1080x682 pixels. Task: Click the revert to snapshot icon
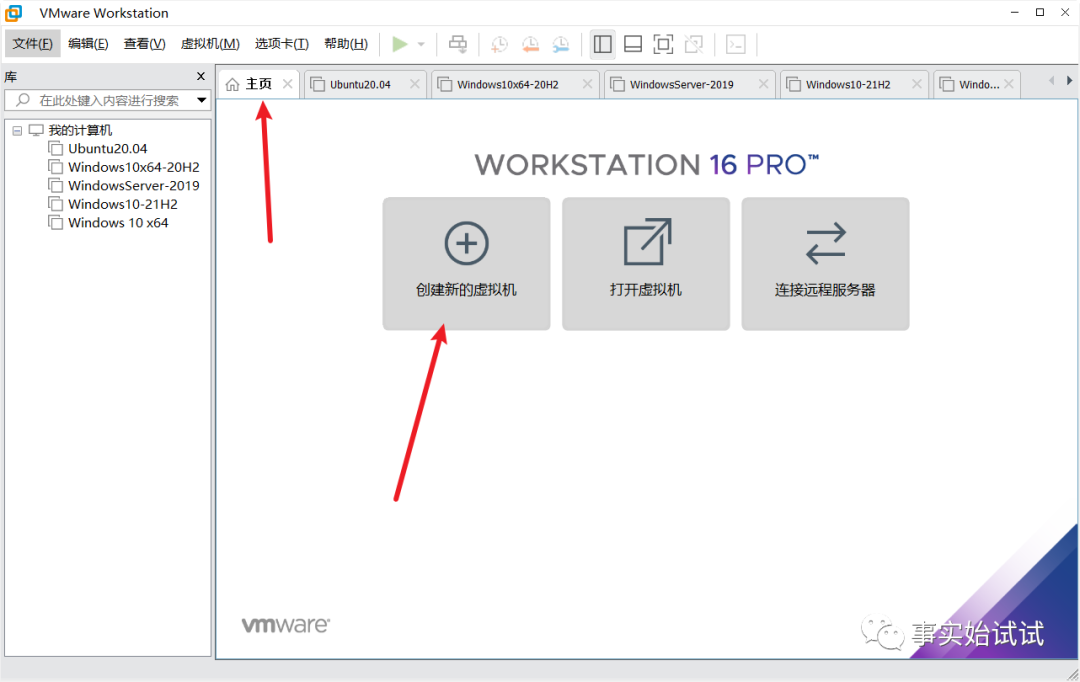530,44
